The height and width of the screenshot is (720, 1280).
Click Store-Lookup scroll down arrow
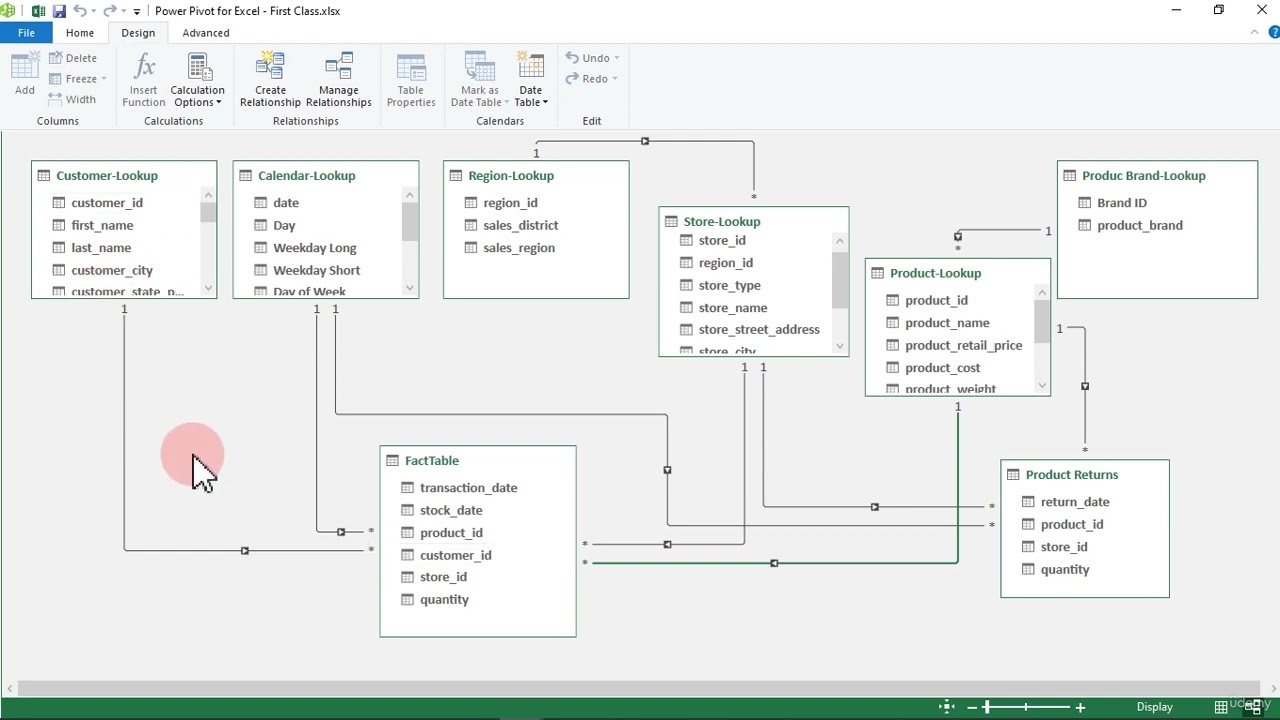(840, 346)
